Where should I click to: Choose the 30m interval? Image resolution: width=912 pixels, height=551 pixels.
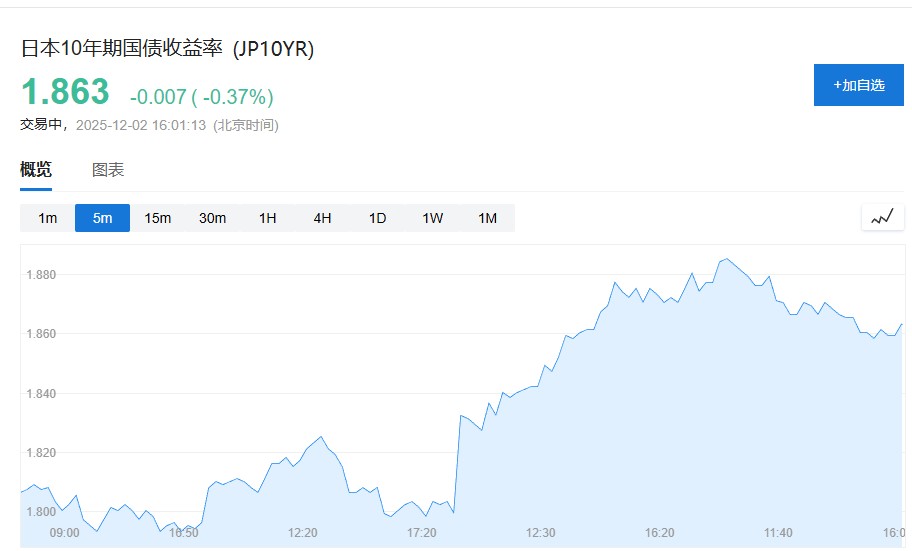212,218
